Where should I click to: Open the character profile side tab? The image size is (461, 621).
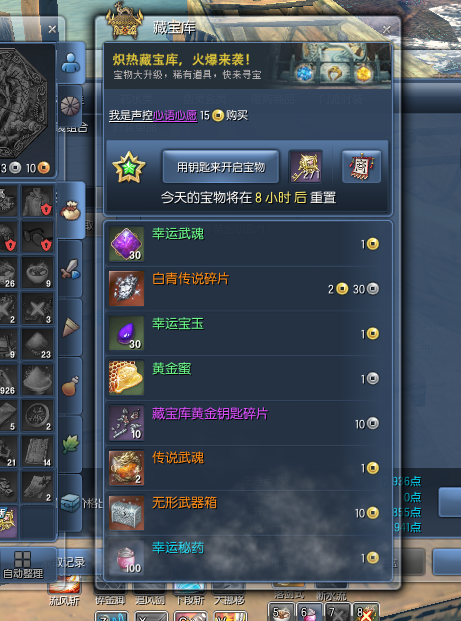tap(71, 63)
